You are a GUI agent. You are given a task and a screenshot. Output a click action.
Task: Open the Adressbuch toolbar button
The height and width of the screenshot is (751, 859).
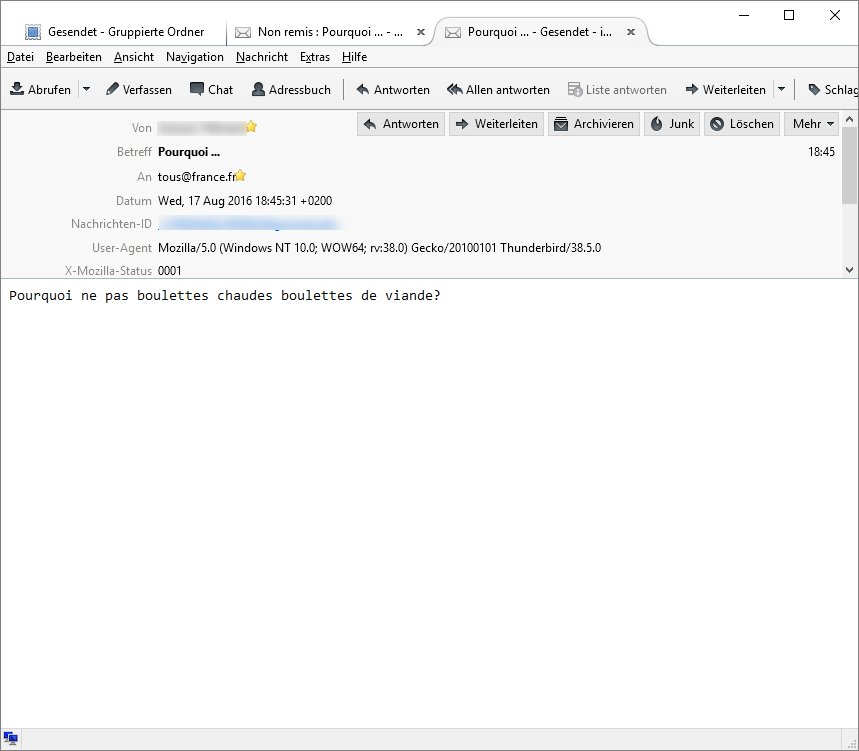(x=291, y=89)
